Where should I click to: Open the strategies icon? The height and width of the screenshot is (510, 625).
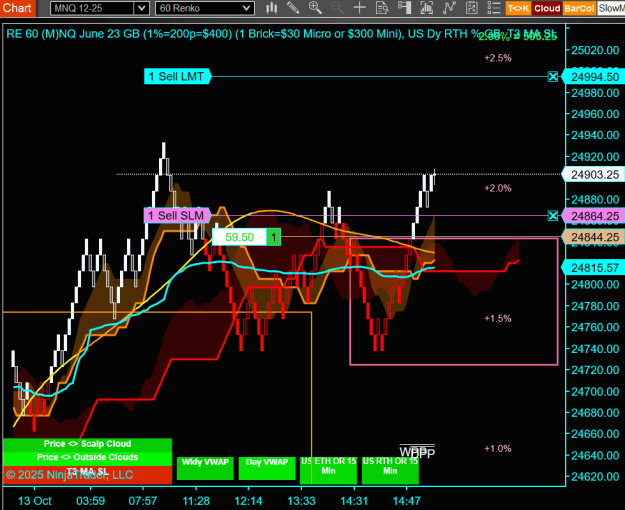(x=472, y=8)
